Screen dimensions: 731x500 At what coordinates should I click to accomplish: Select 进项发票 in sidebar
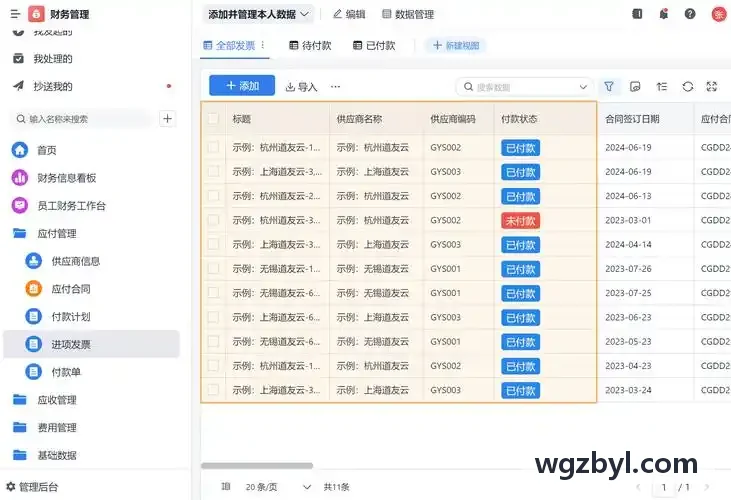[x=92, y=344]
